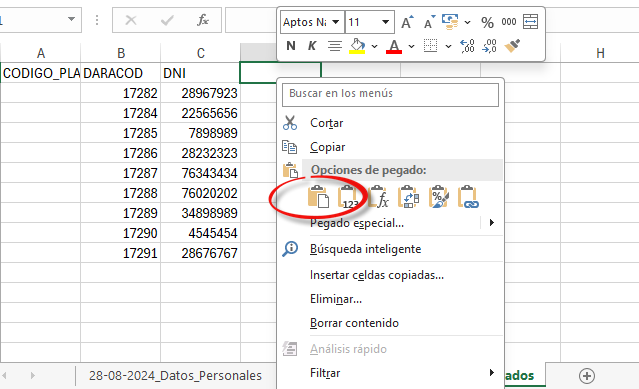
Task: Click cell with value 4545454
Action: coord(201,233)
